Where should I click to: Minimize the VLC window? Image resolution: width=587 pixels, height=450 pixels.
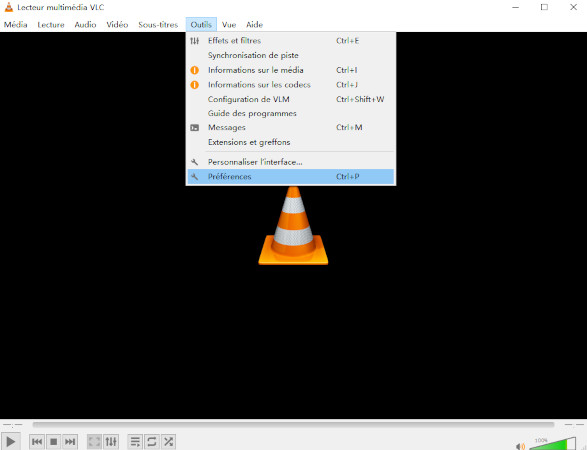click(515, 7)
